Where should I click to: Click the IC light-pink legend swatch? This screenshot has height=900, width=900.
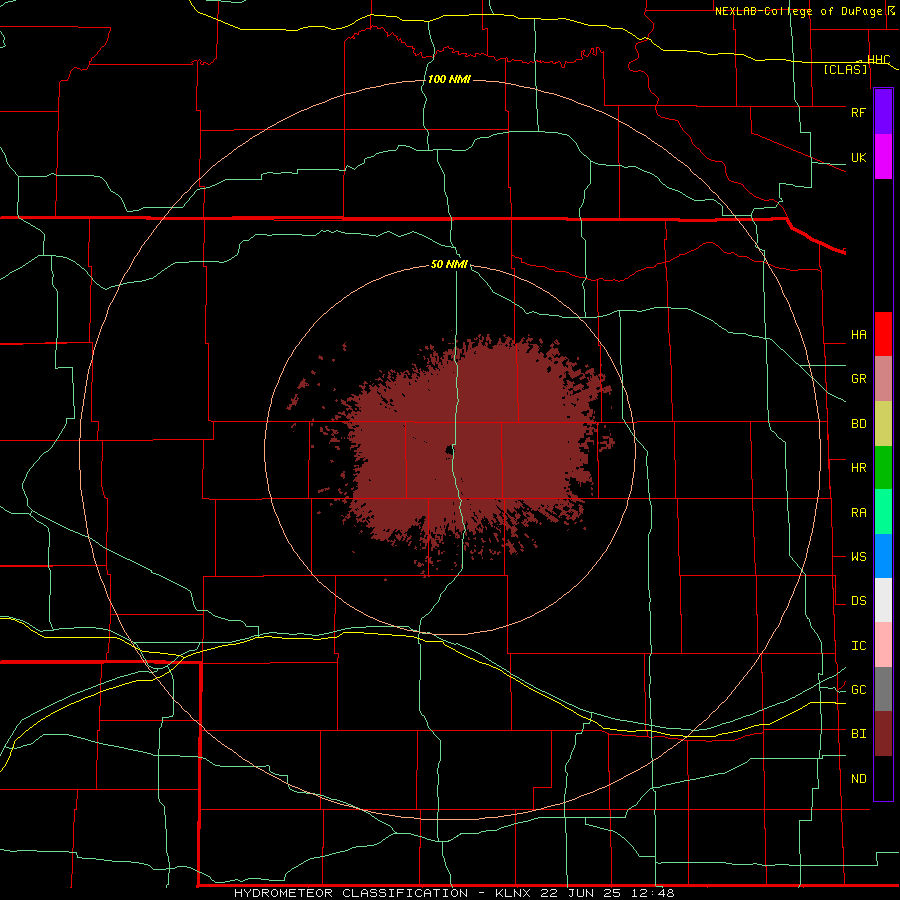[883, 645]
